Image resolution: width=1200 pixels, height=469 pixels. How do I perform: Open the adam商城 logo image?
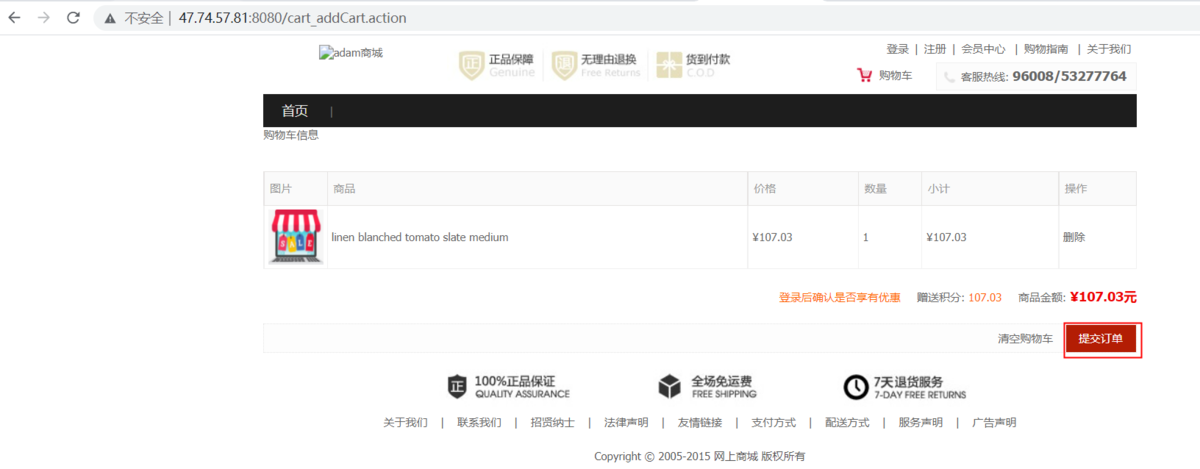click(351, 53)
